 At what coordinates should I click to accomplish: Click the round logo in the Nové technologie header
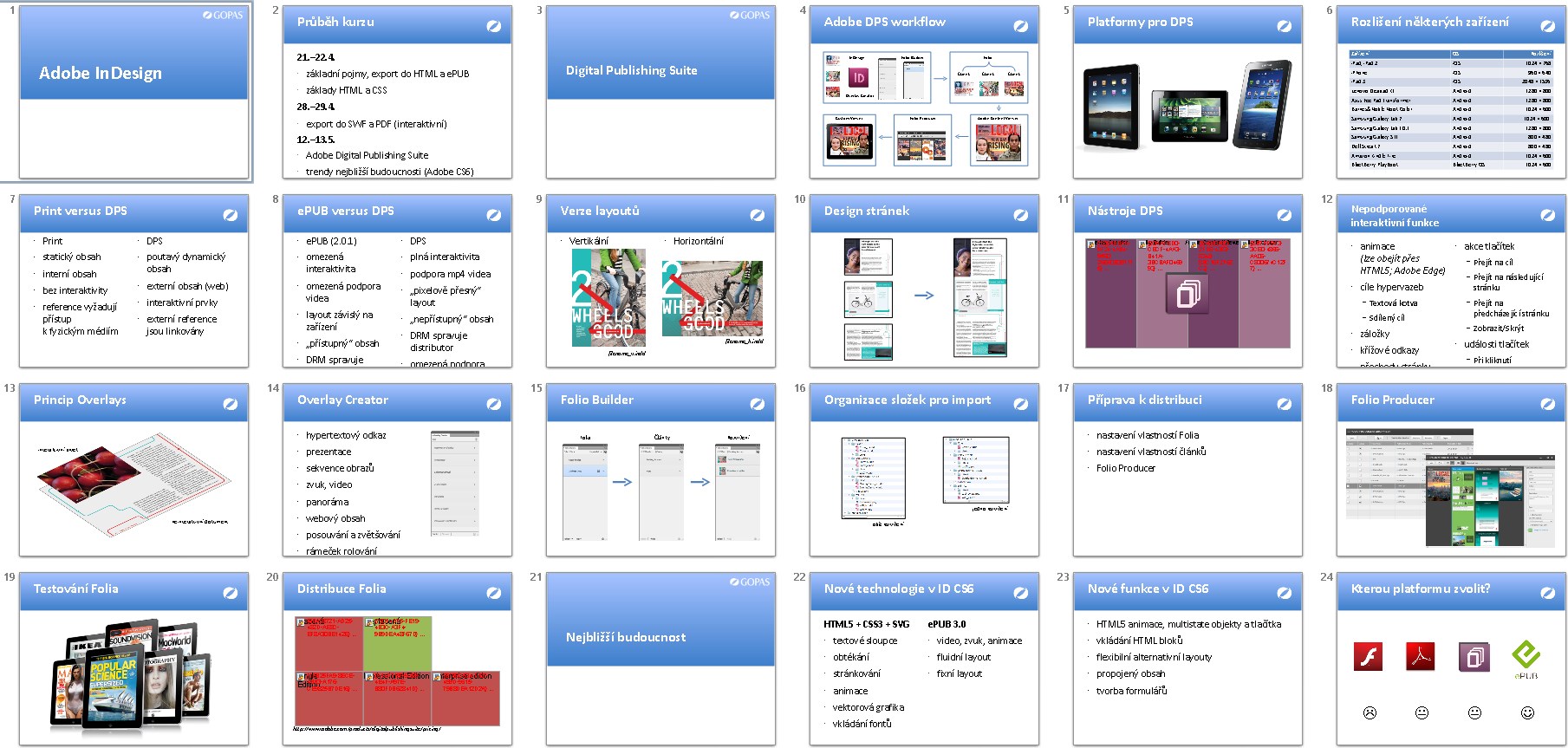tap(1020, 593)
